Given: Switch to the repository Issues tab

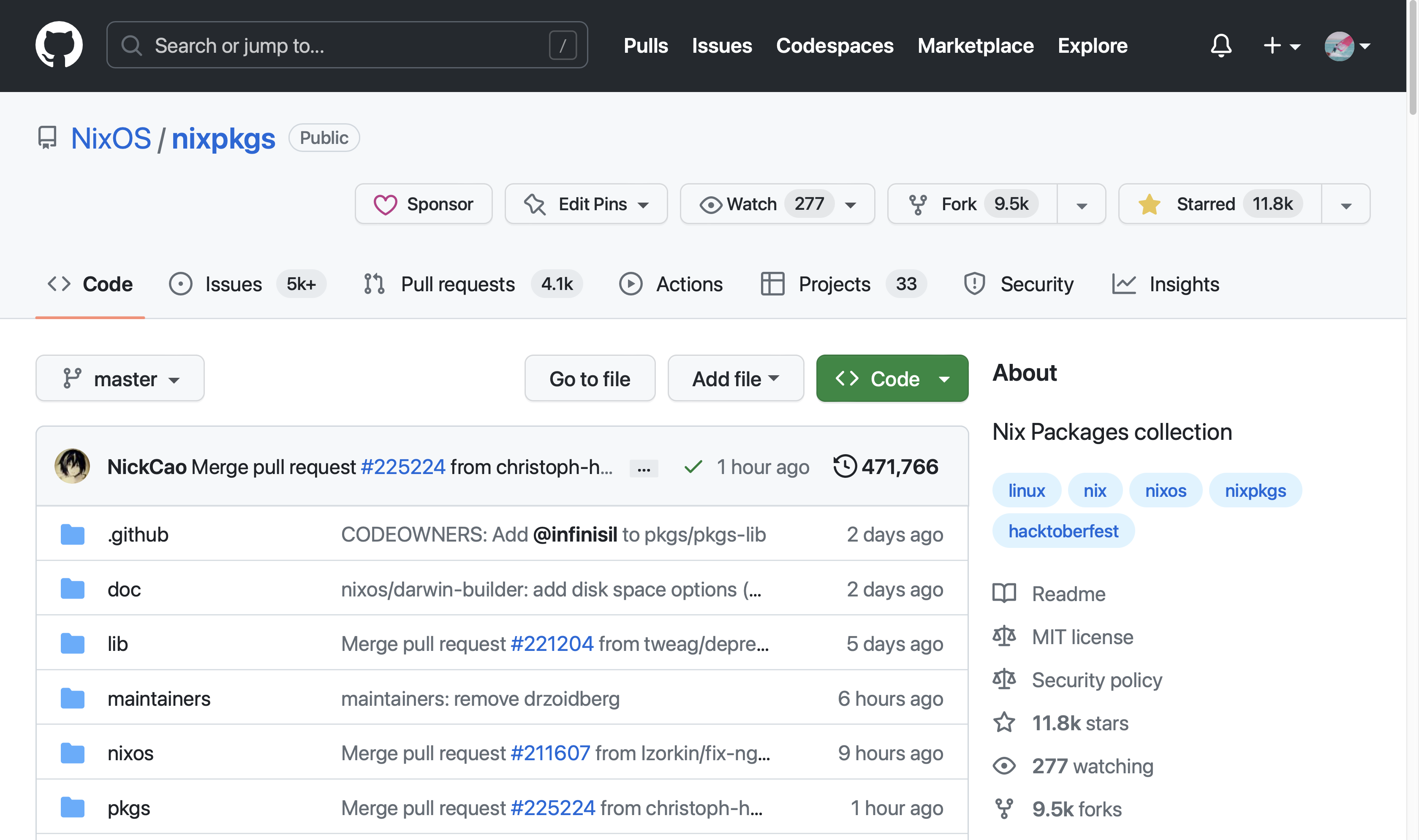Looking at the screenshot, I should coord(247,284).
